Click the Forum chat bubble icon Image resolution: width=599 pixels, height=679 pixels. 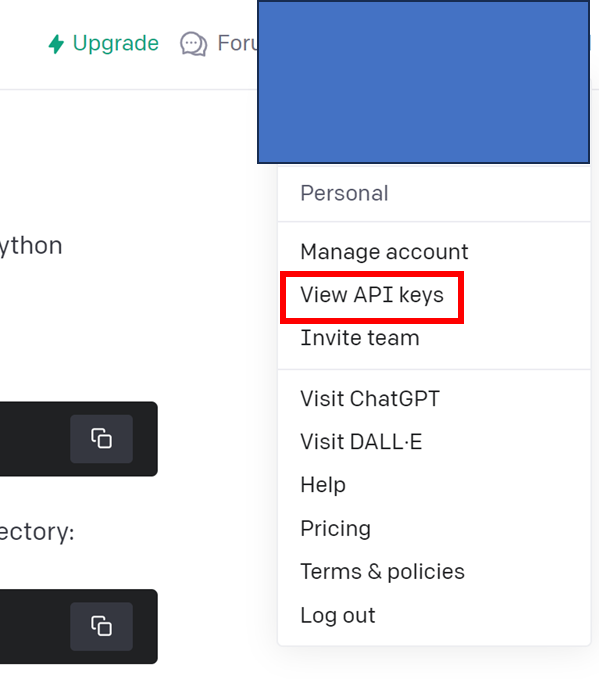(x=194, y=44)
